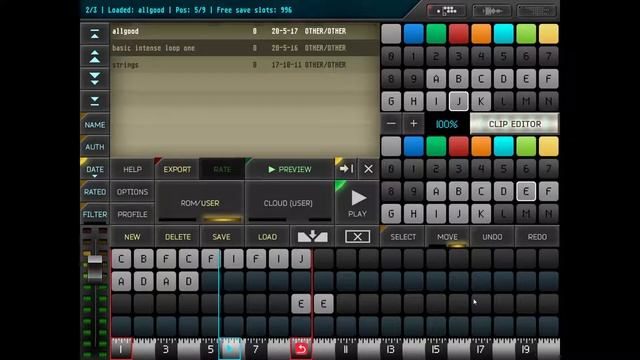This screenshot has width=640, height=360.
Task: Click SAVE
Action: pos(221,237)
